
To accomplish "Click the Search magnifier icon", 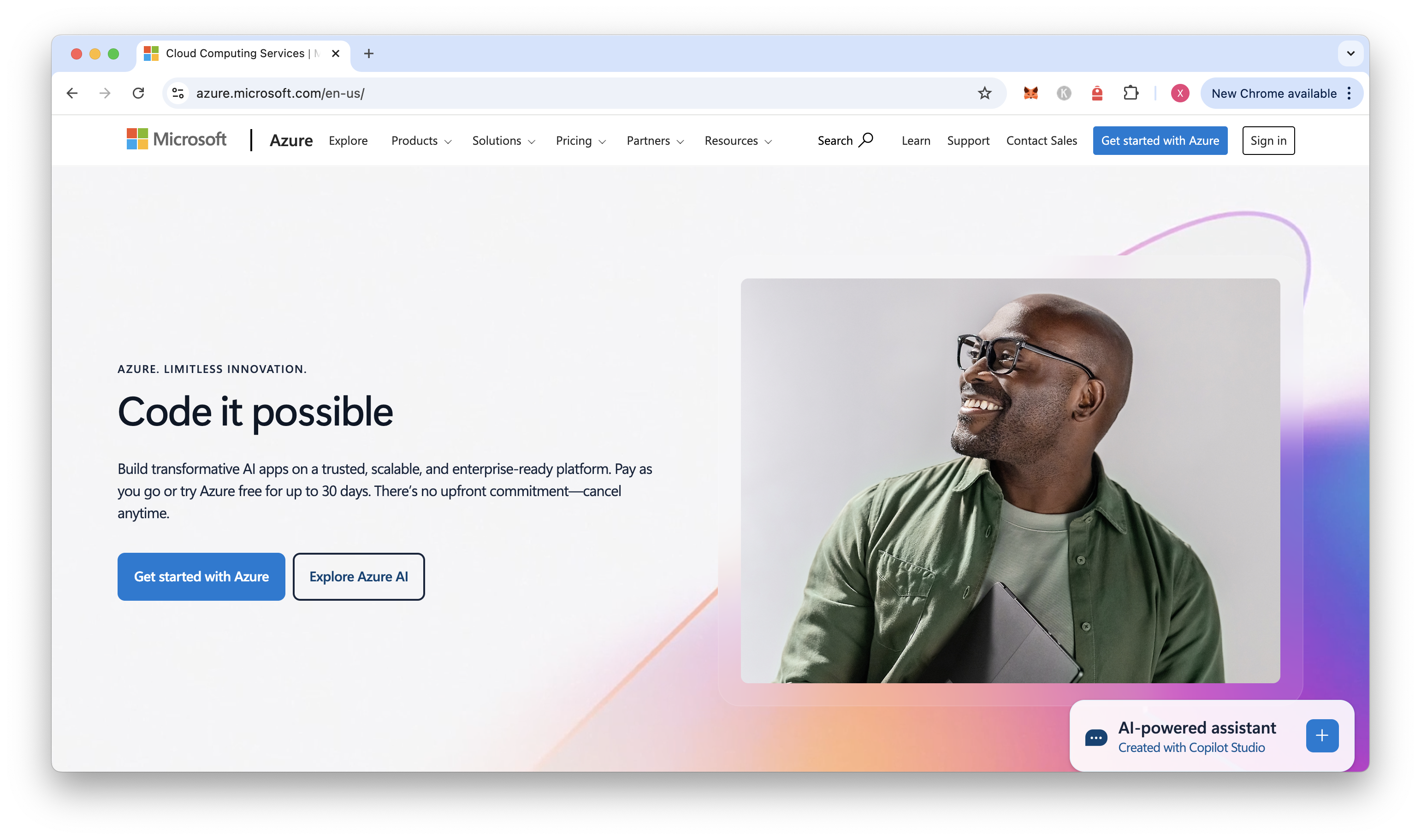I will pos(866,140).
